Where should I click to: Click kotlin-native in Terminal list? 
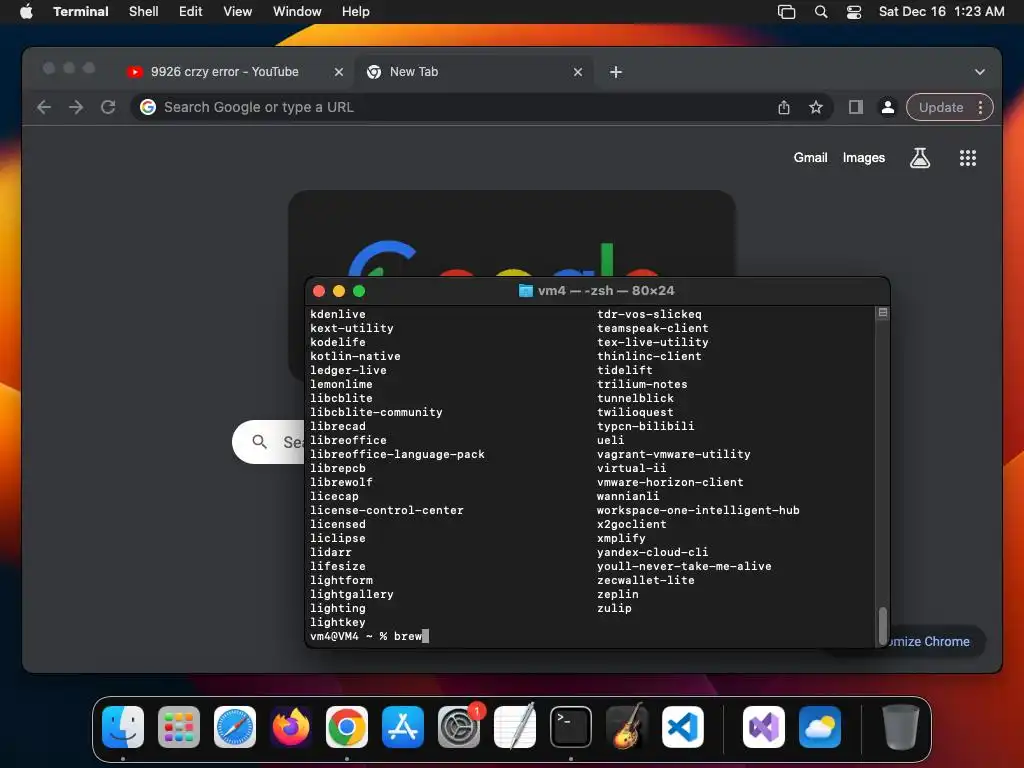tap(355, 356)
